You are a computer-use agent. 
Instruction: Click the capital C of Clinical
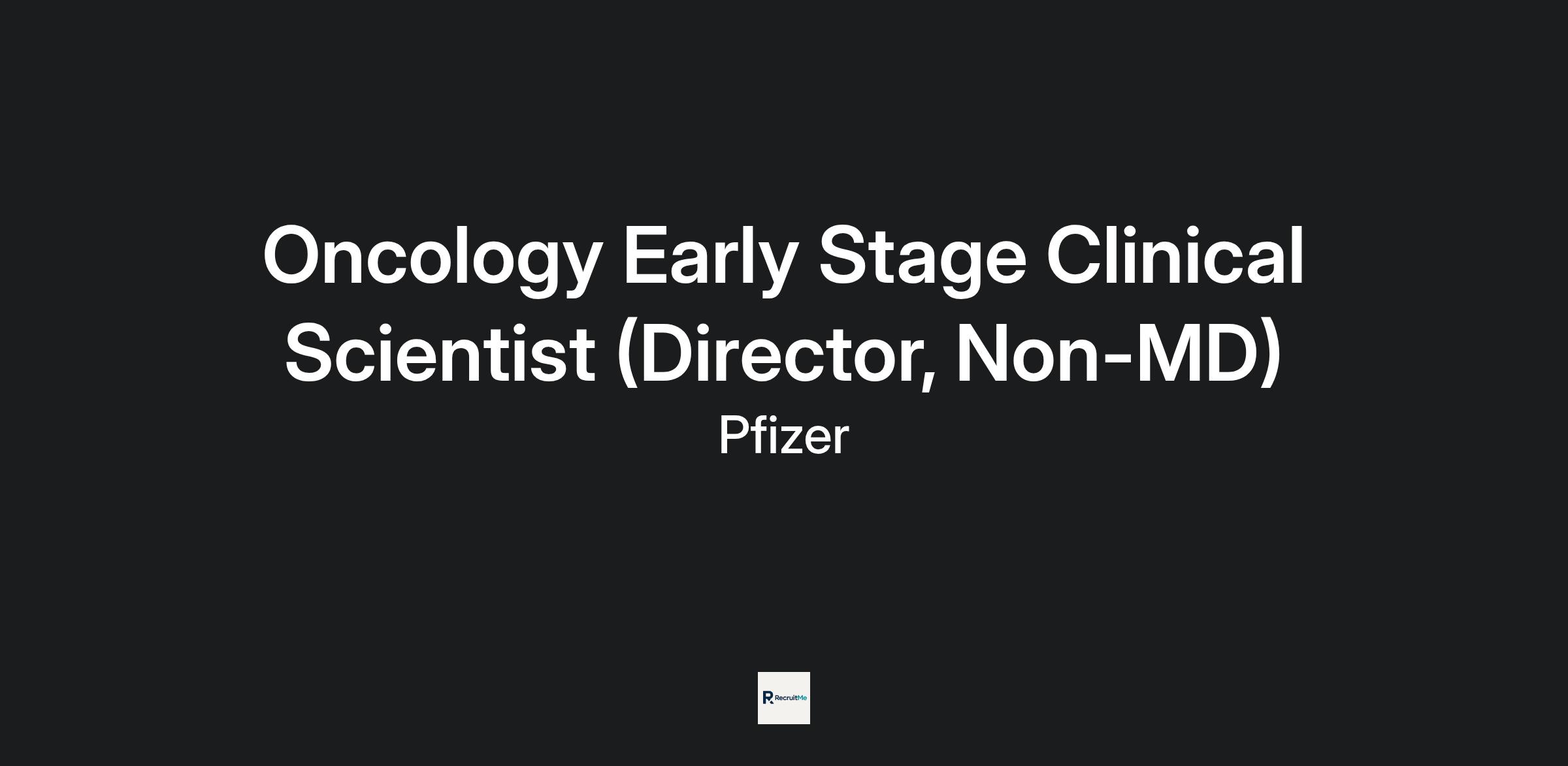[1076, 255]
